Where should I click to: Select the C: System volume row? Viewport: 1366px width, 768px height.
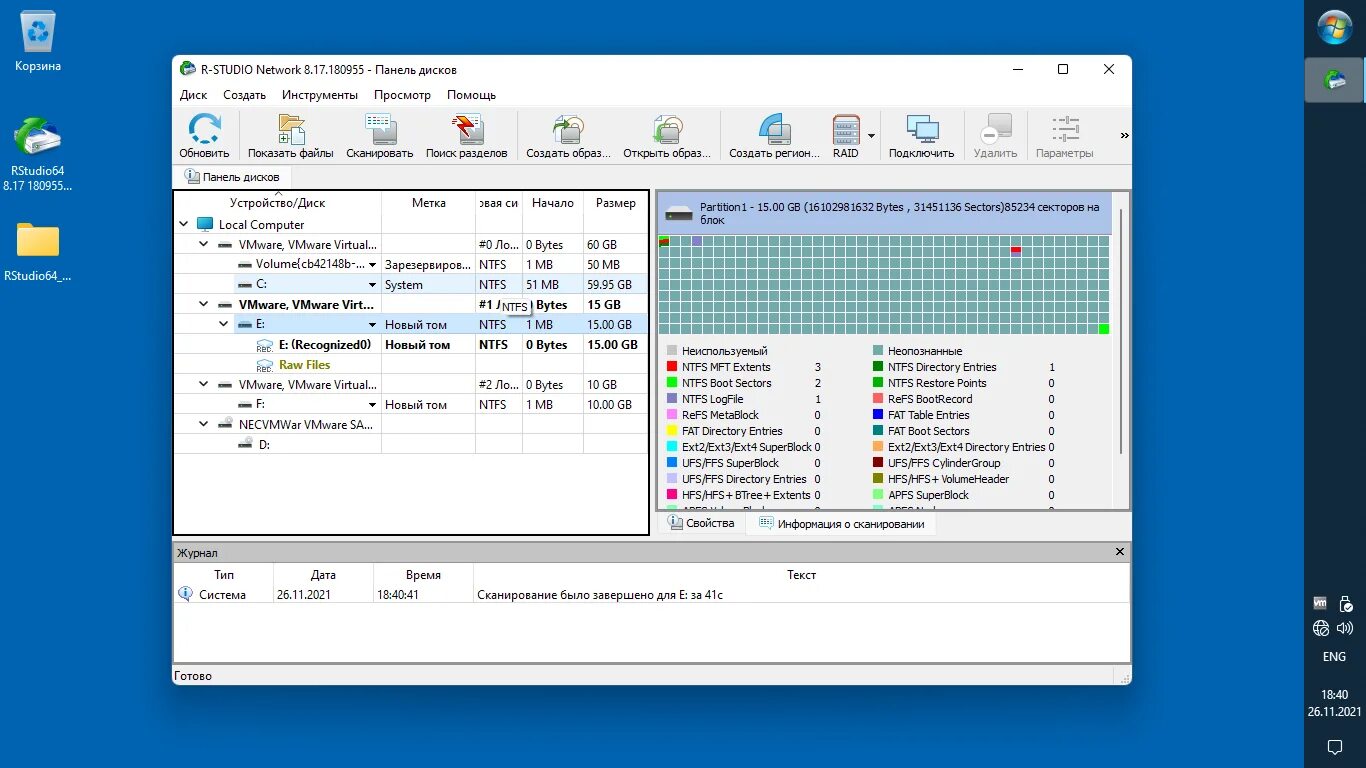(x=411, y=285)
